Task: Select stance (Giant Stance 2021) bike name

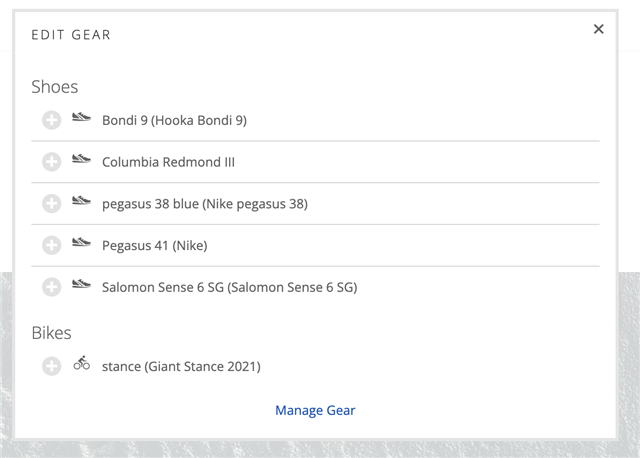Action: tap(181, 367)
